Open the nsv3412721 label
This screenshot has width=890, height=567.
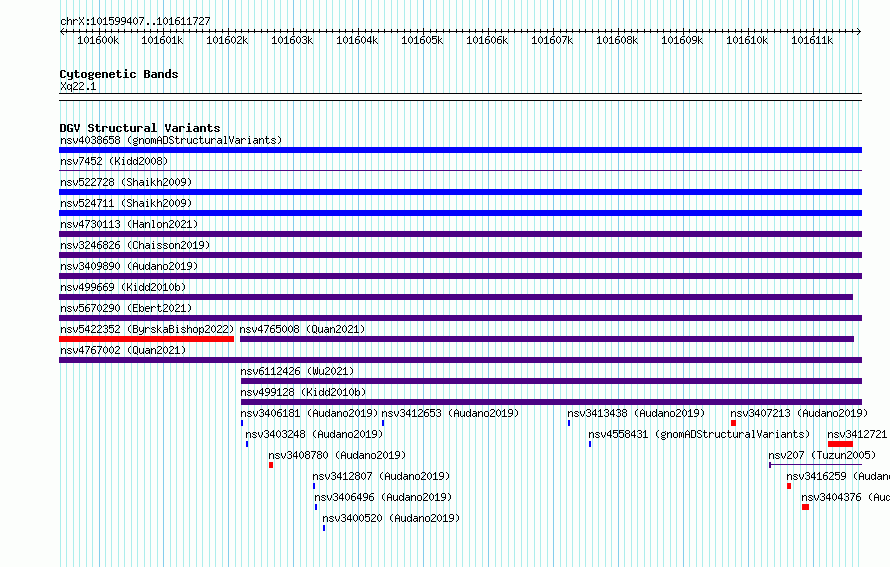(x=857, y=434)
